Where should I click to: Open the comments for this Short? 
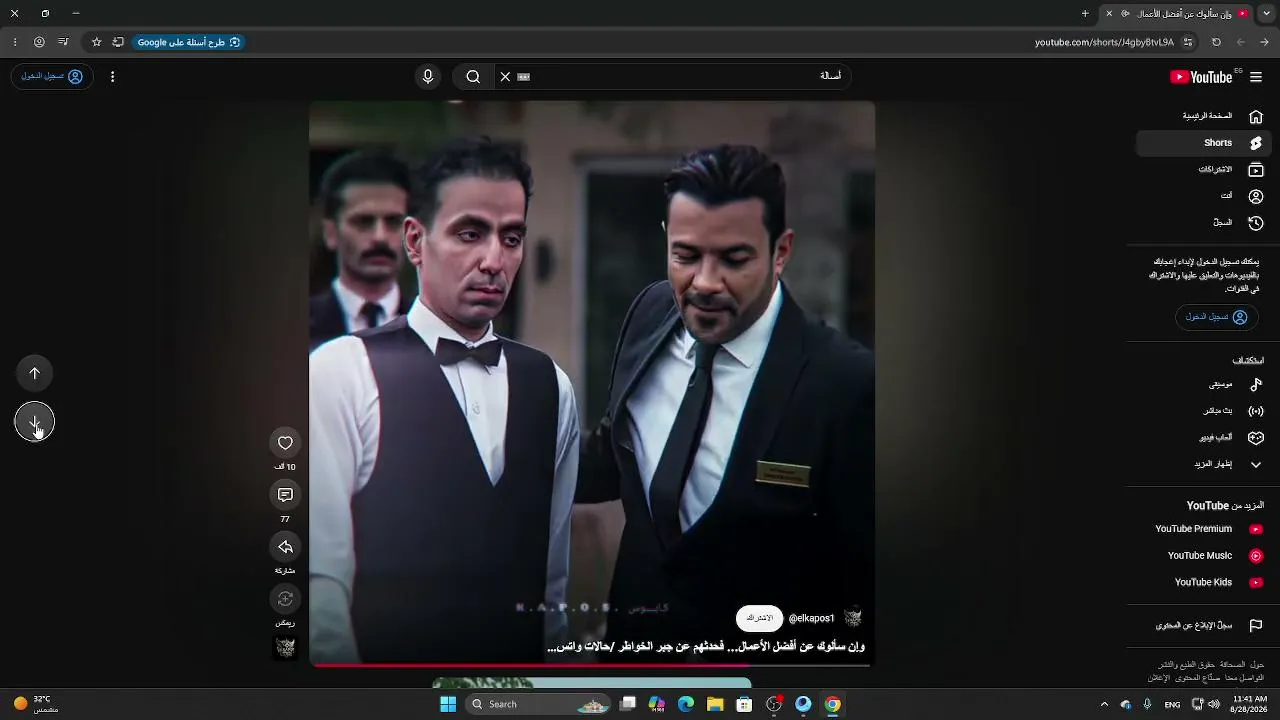click(285, 495)
